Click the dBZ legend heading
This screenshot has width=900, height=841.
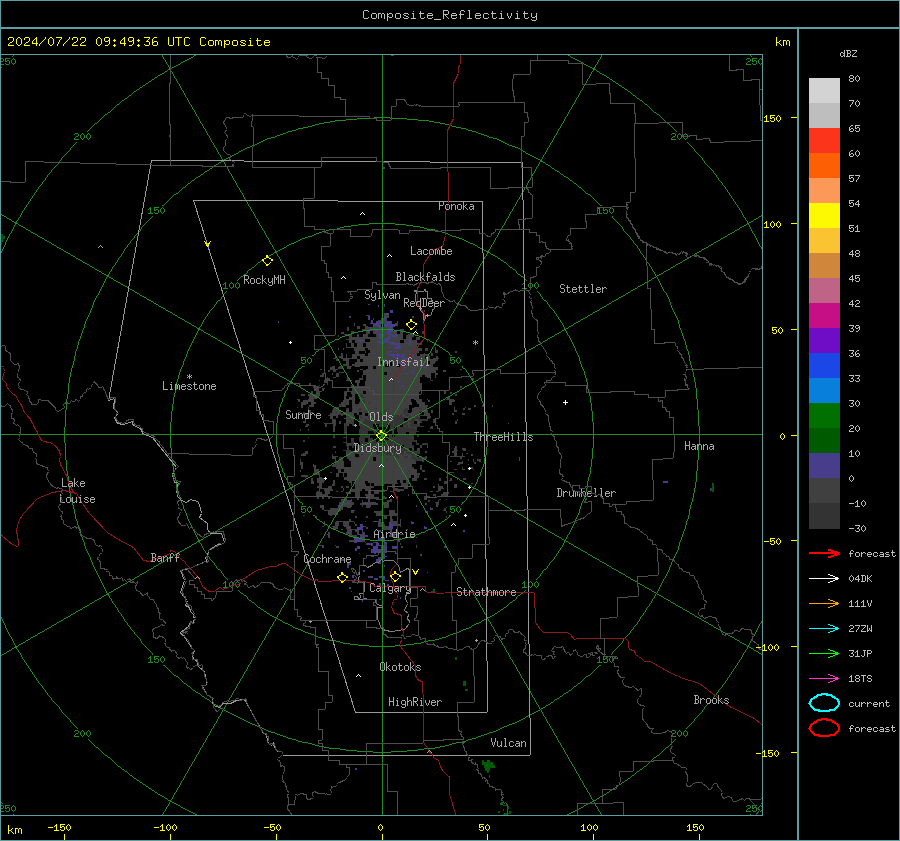848,53
